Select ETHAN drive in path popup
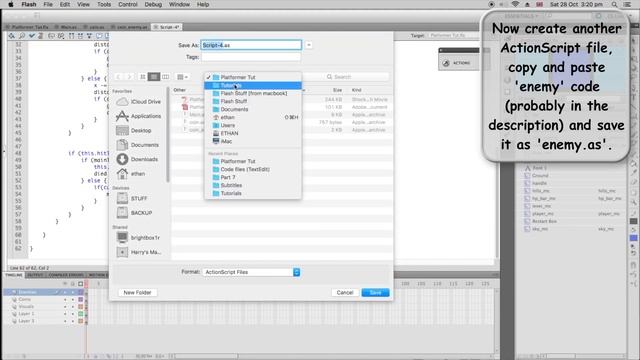 pos(253,133)
